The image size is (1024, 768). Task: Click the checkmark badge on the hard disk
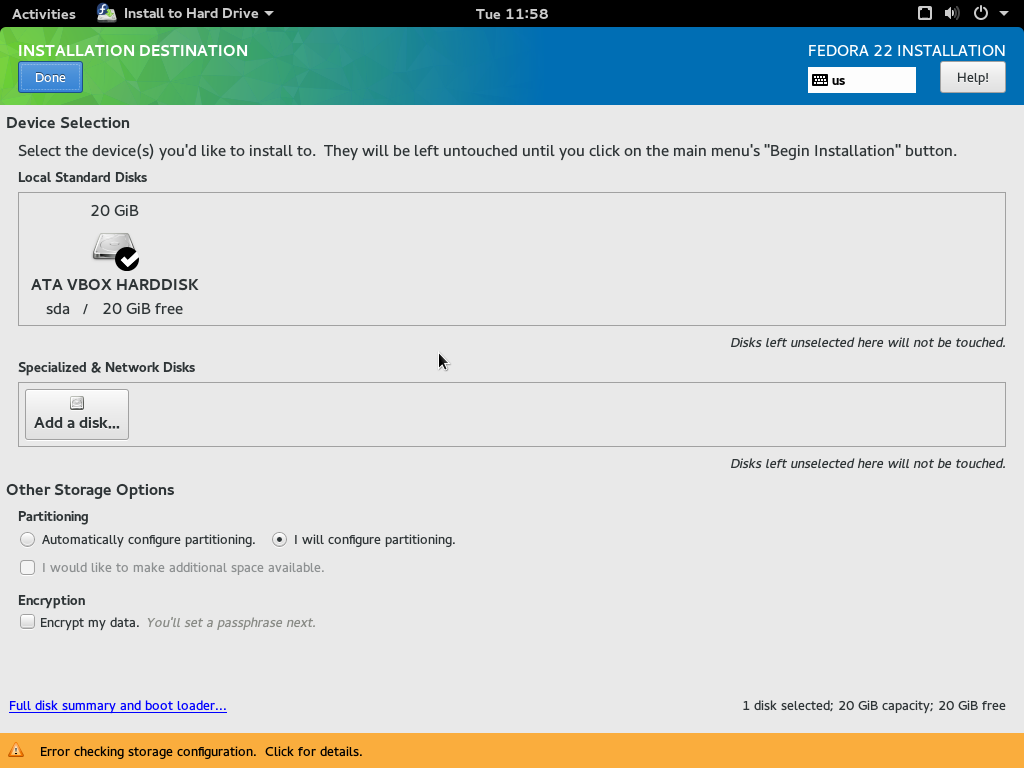(127, 259)
